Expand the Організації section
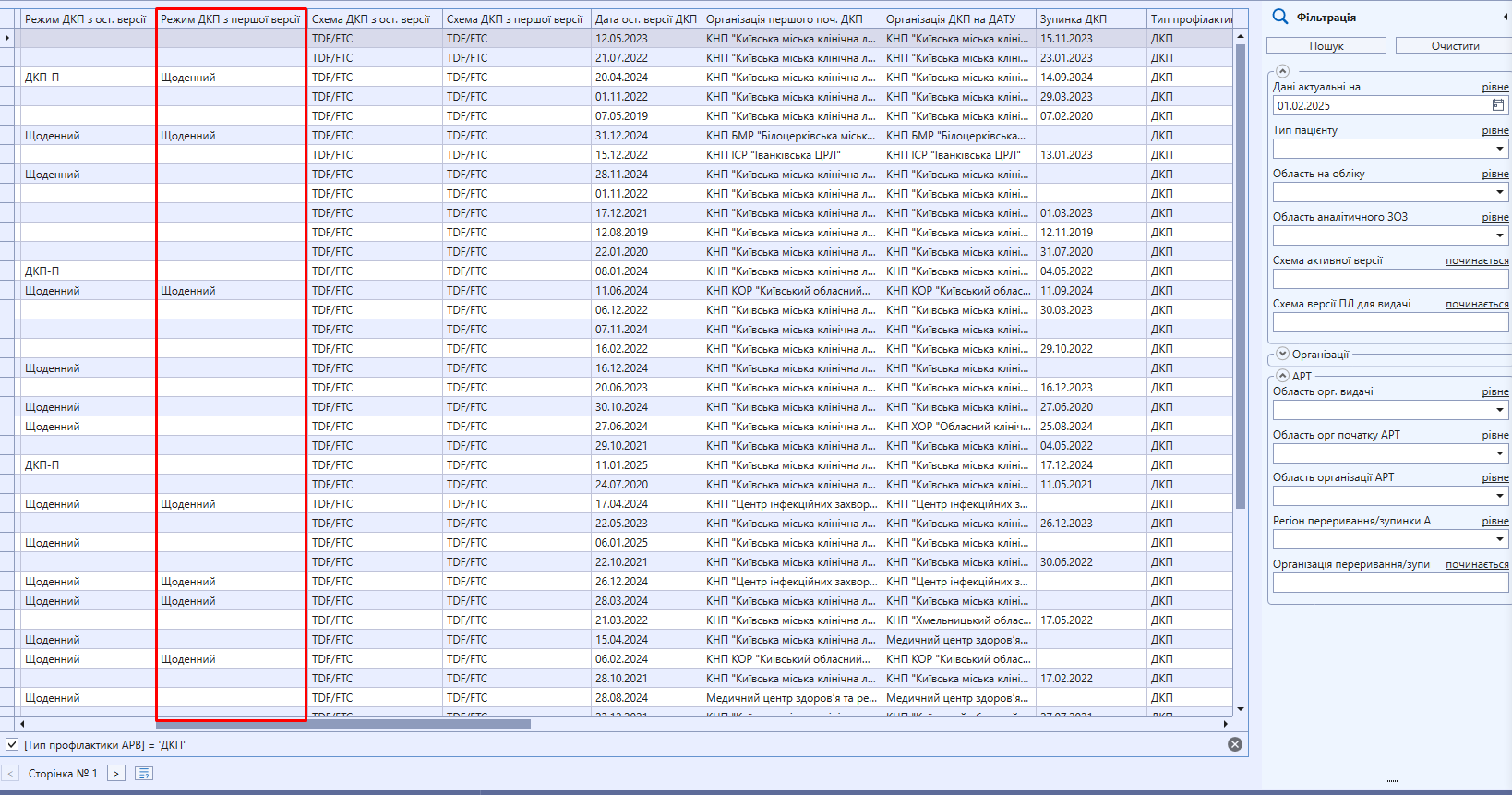The height and width of the screenshot is (795, 1512). tap(1282, 354)
